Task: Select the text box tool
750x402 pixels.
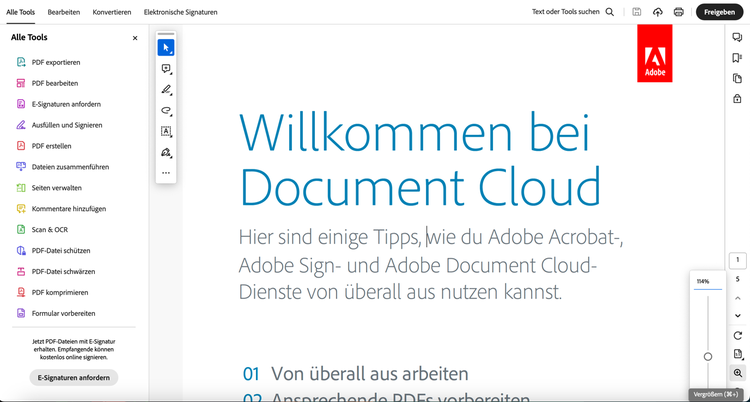Action: tap(166, 131)
